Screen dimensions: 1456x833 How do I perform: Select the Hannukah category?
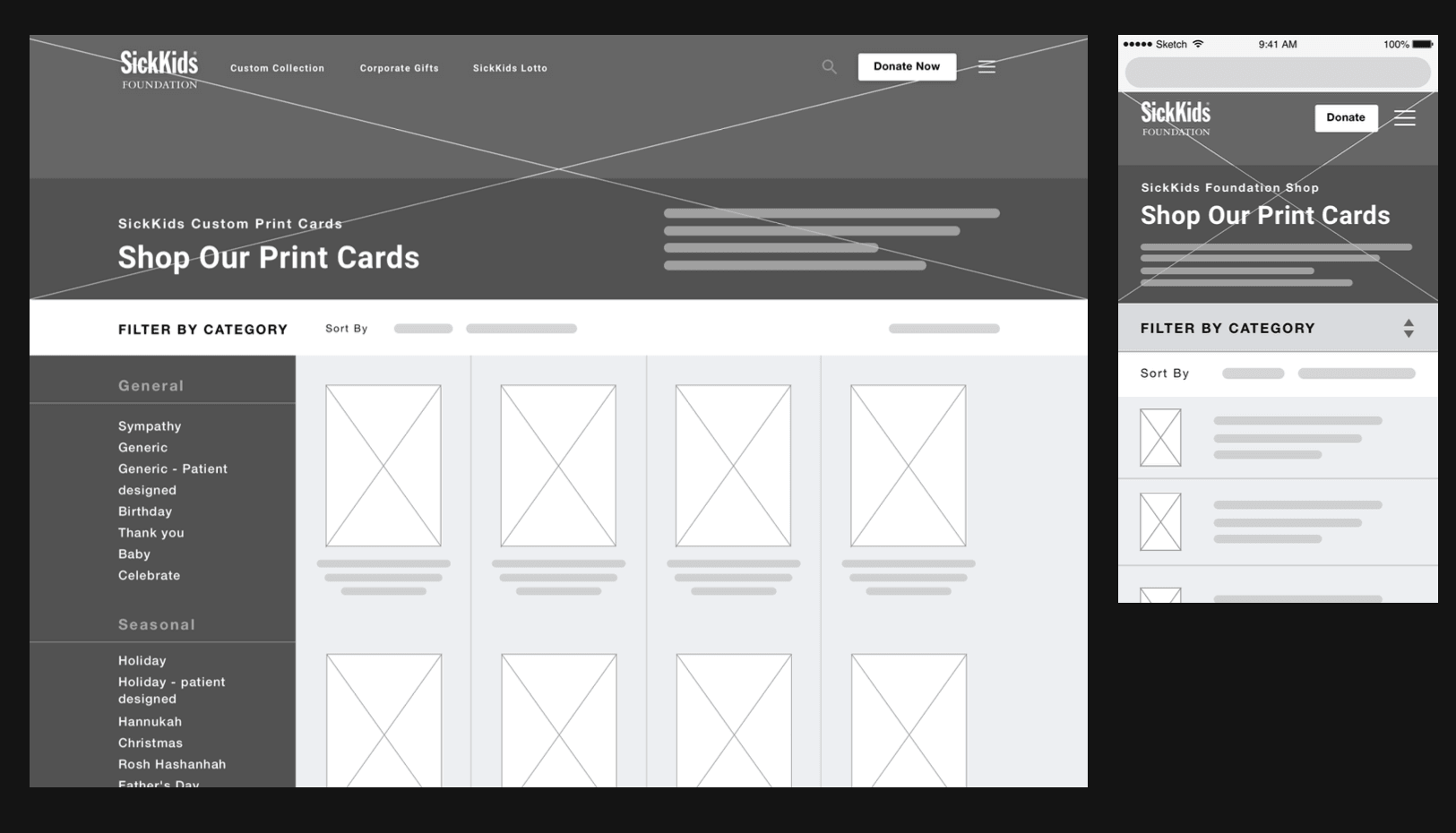click(151, 722)
